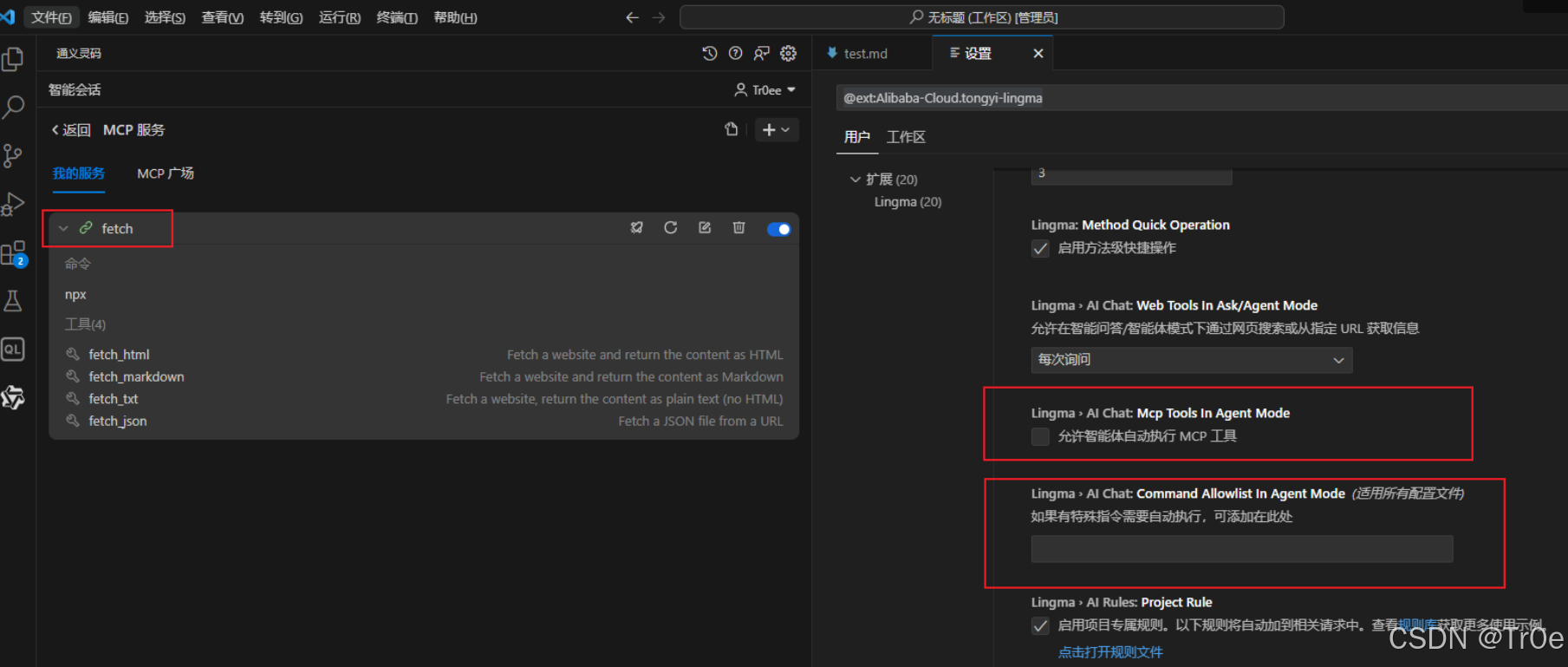Click 点击打开规则文件 link
This screenshot has width=1568, height=667.
pyautogui.click(x=1110, y=652)
